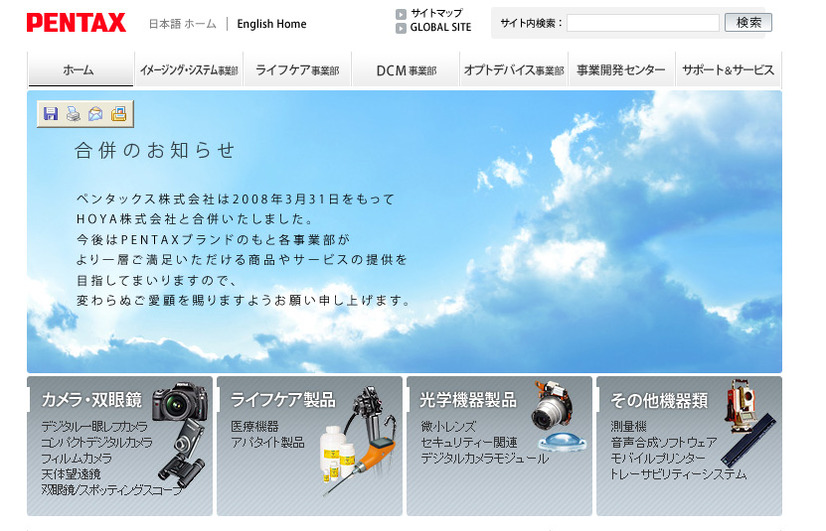The image size is (826, 531).
Task: Select フィルムカメラ link
Action: [76, 458]
